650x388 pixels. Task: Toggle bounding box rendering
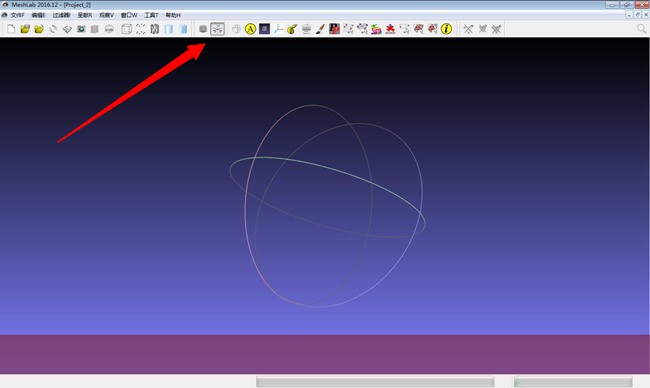[126, 29]
